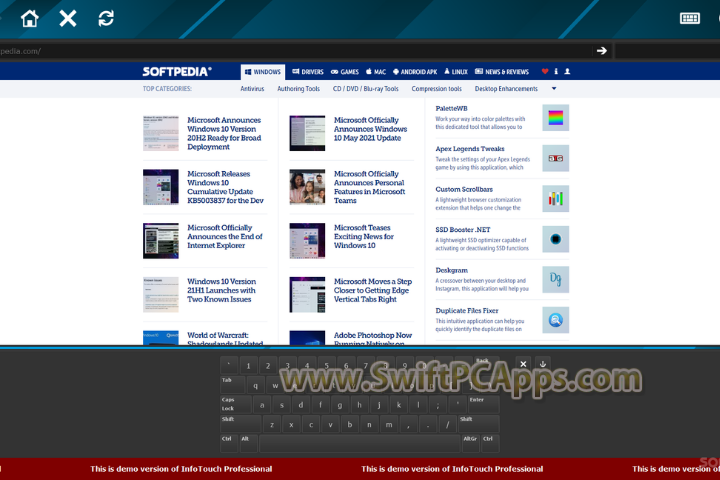720x480 pixels.
Task: Tap the Alt key on virtual keyboard
Action: pyautogui.click(x=248, y=444)
